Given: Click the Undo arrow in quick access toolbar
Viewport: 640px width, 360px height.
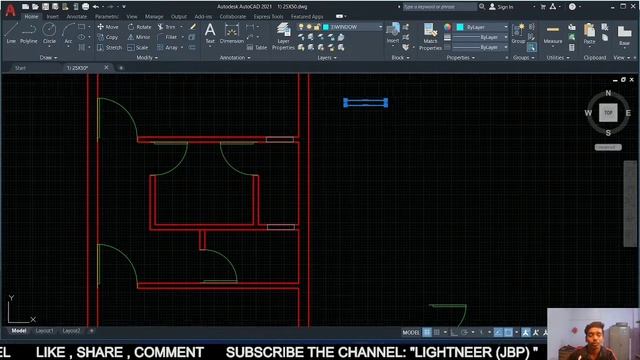Looking at the screenshot, I should click(96, 7).
